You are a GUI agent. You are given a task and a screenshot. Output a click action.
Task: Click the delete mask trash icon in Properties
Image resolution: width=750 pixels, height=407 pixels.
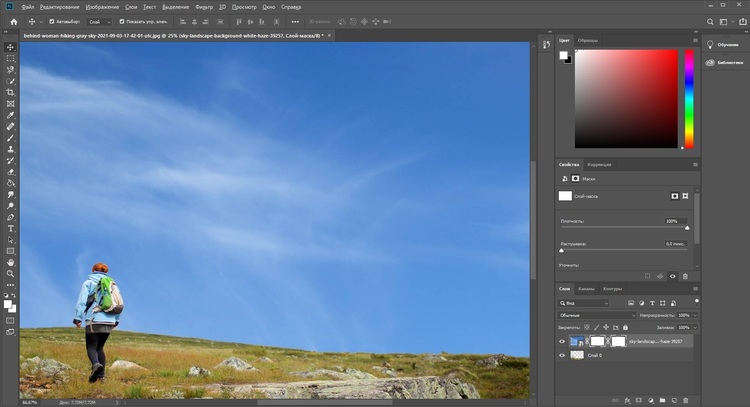coord(685,276)
